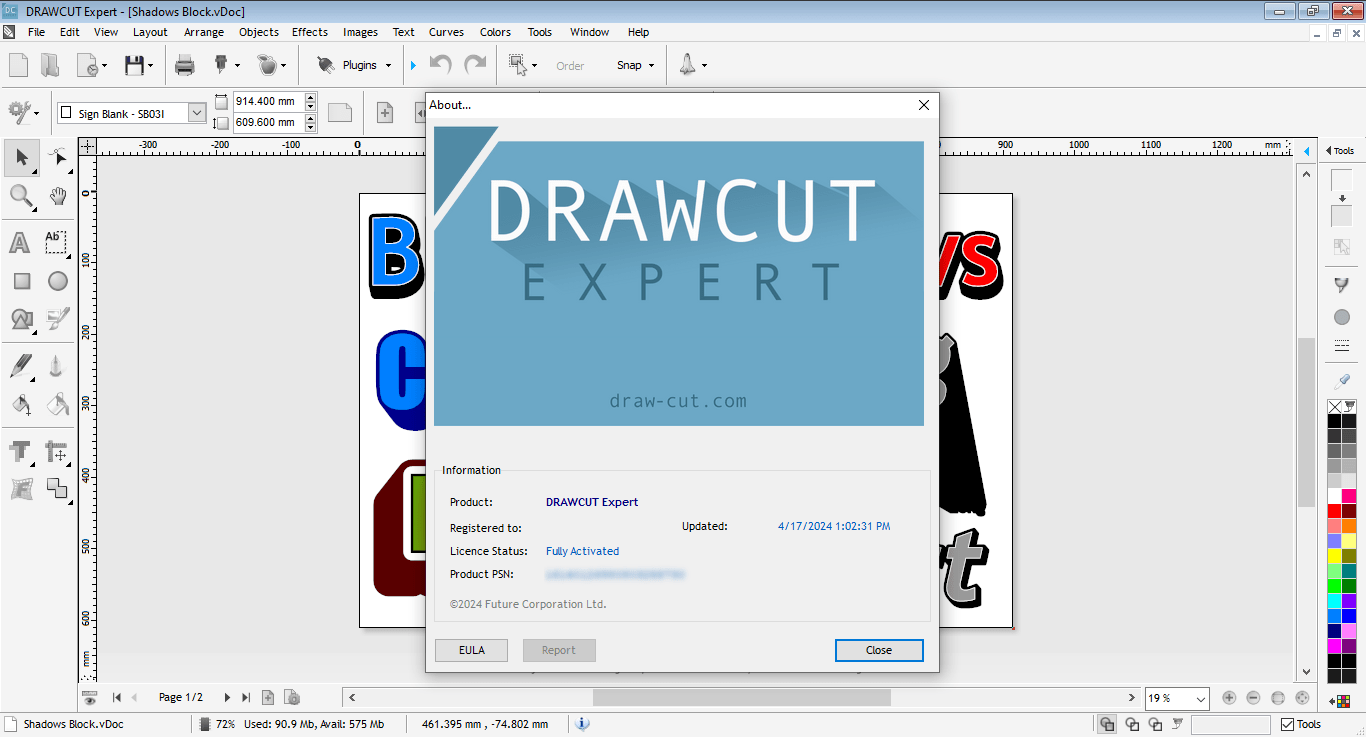This screenshot has height=737, width=1366.
Task: Select the Hand pan tool
Action: [x=58, y=195]
